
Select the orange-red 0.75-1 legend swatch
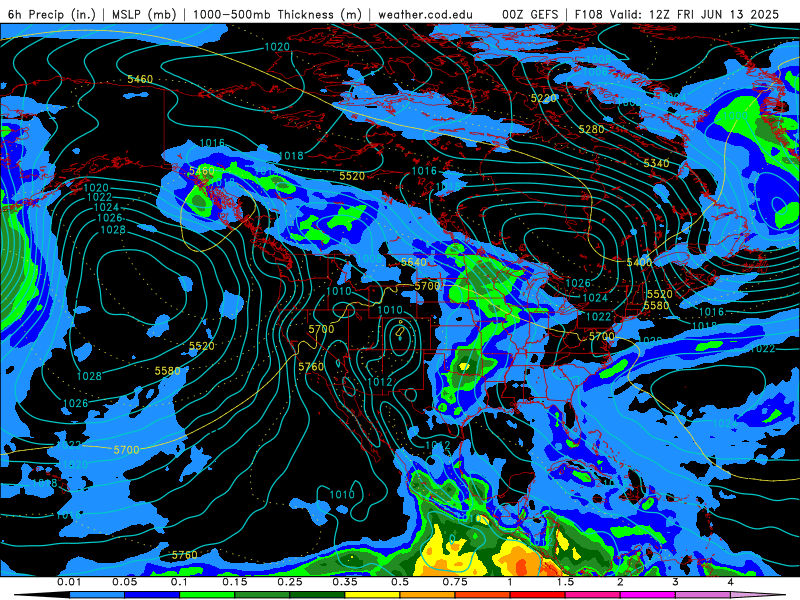point(483,595)
